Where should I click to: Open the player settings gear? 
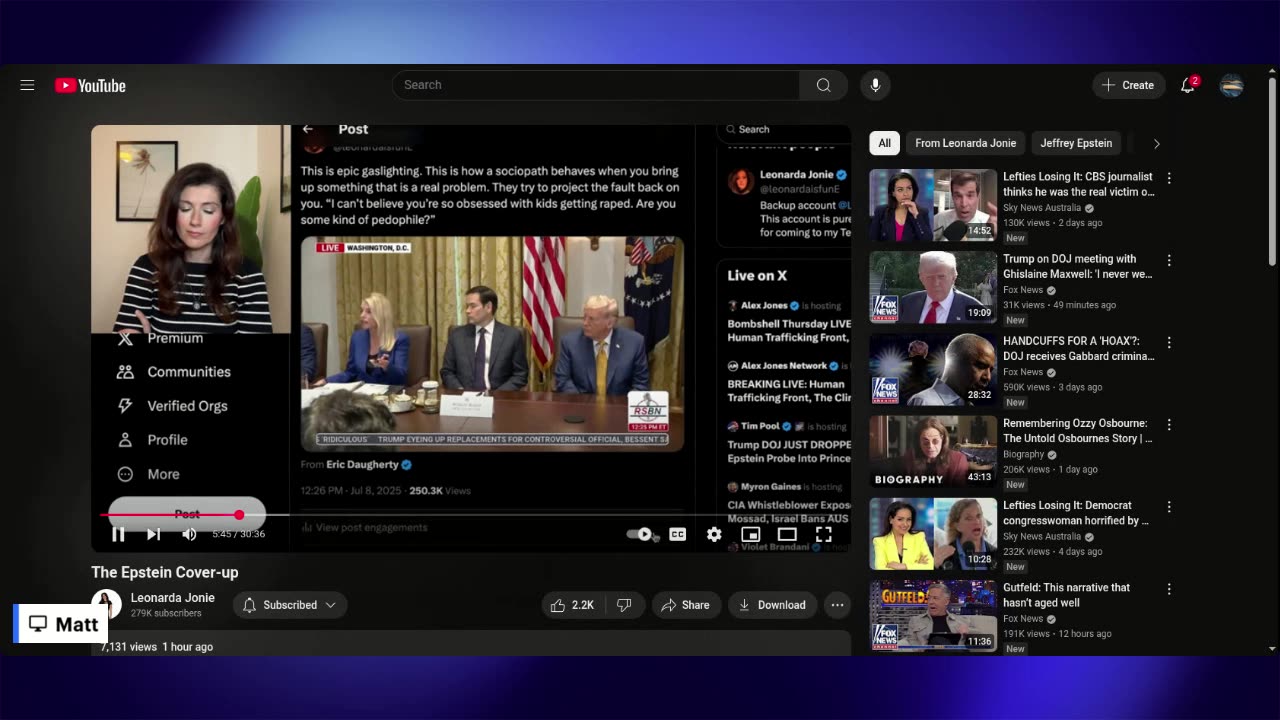coord(714,534)
